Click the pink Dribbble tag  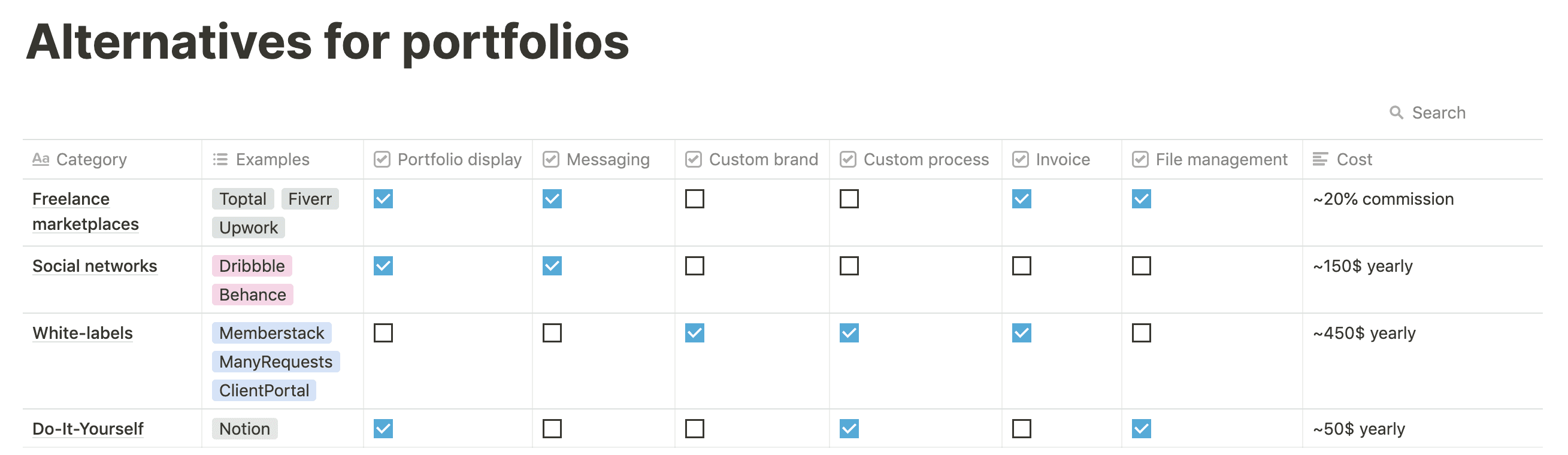252,266
